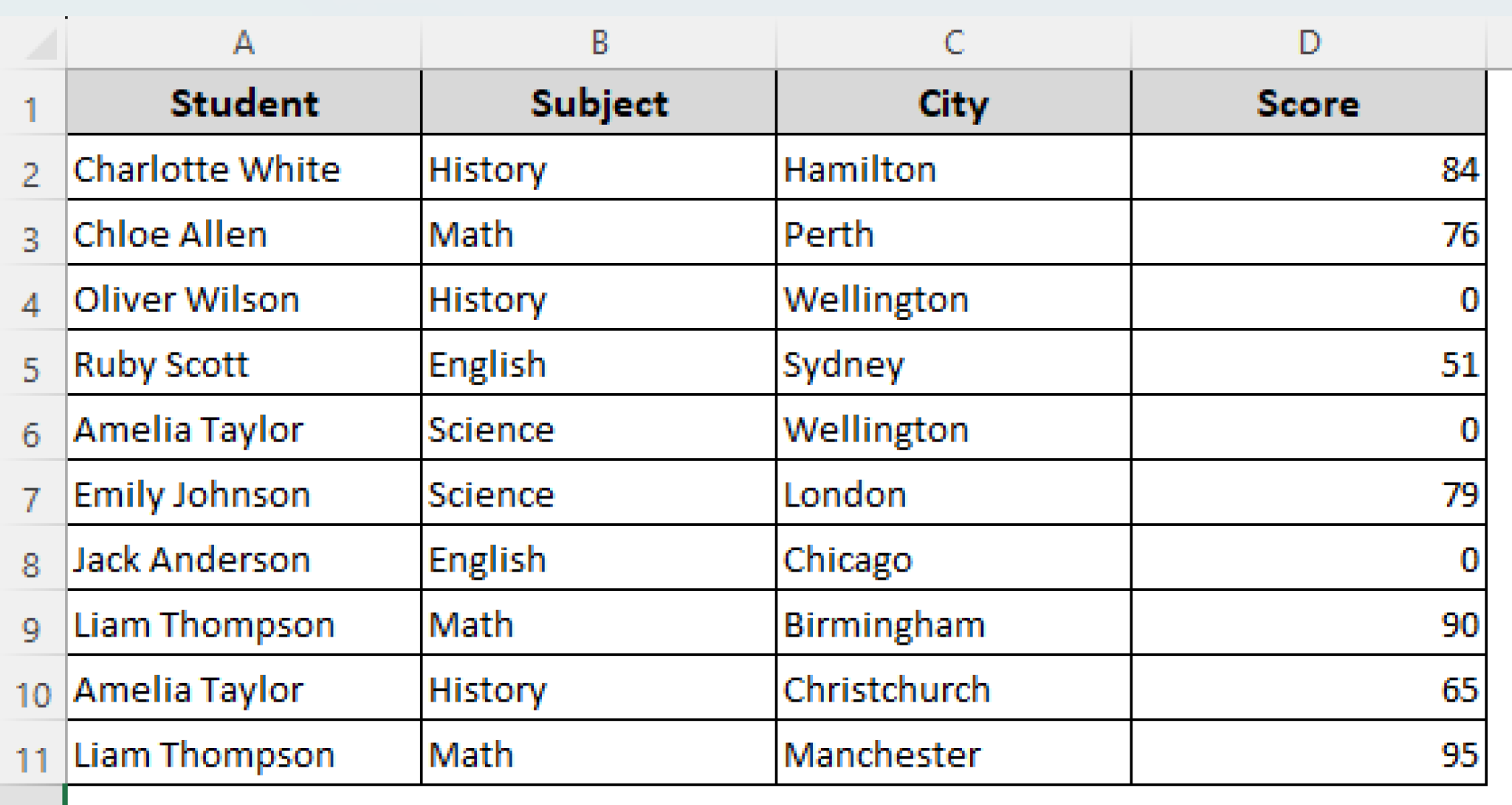Select the cell containing Charlotte White
Screen dimensions: 1512x805
(x=244, y=168)
